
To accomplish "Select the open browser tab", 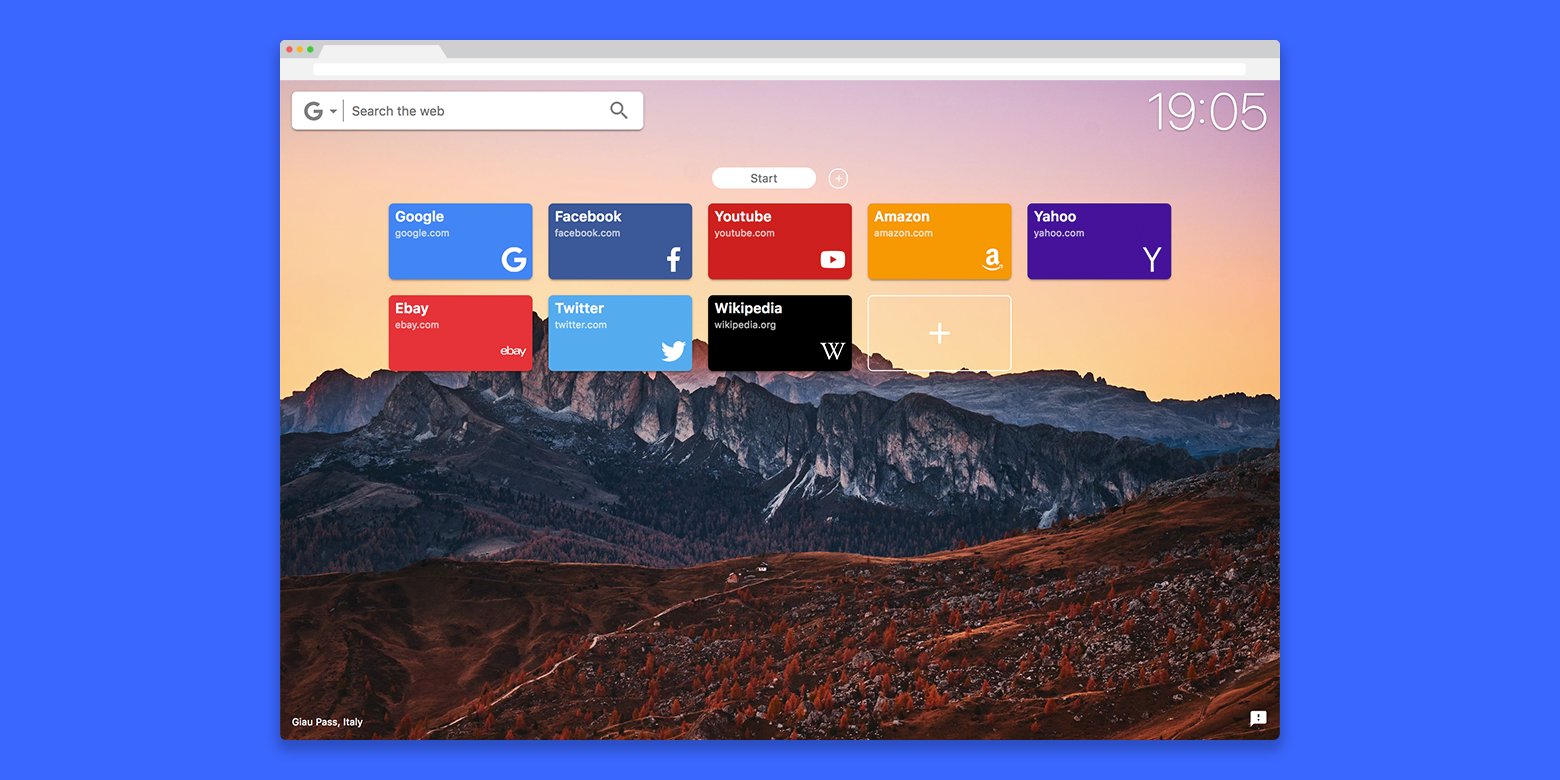I will [x=383, y=51].
